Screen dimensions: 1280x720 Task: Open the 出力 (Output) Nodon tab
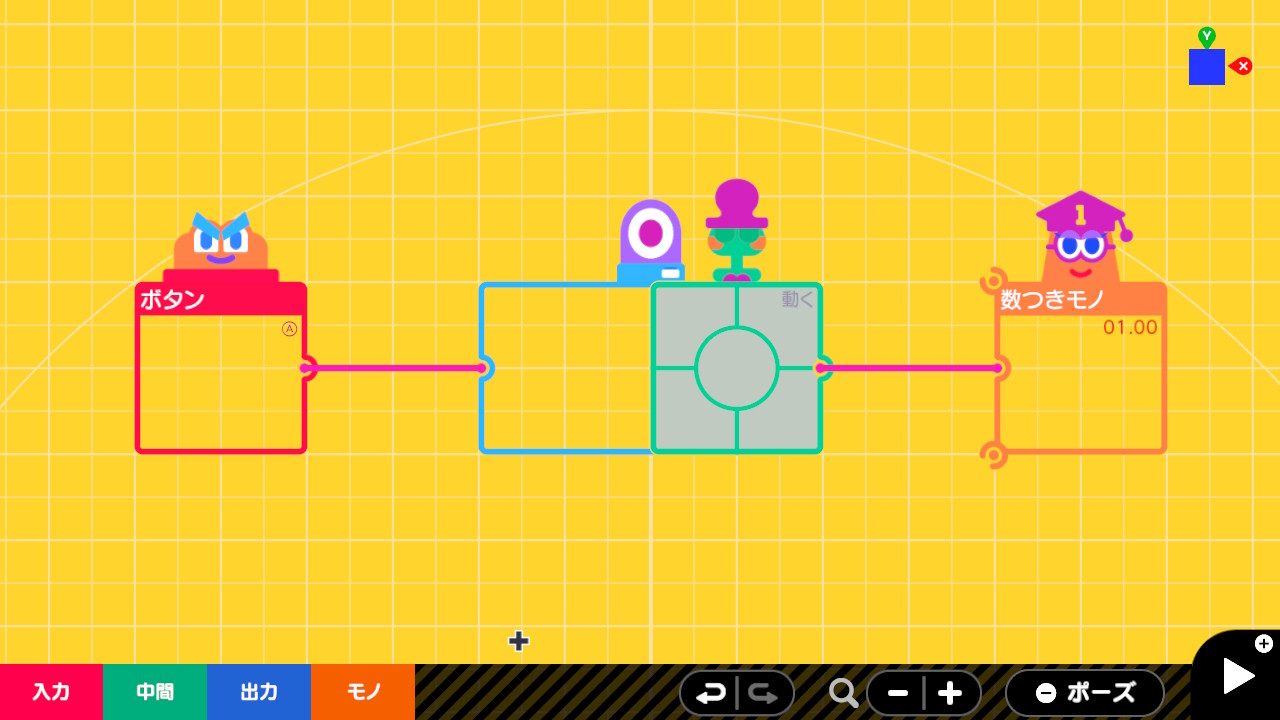pyautogui.click(x=259, y=692)
